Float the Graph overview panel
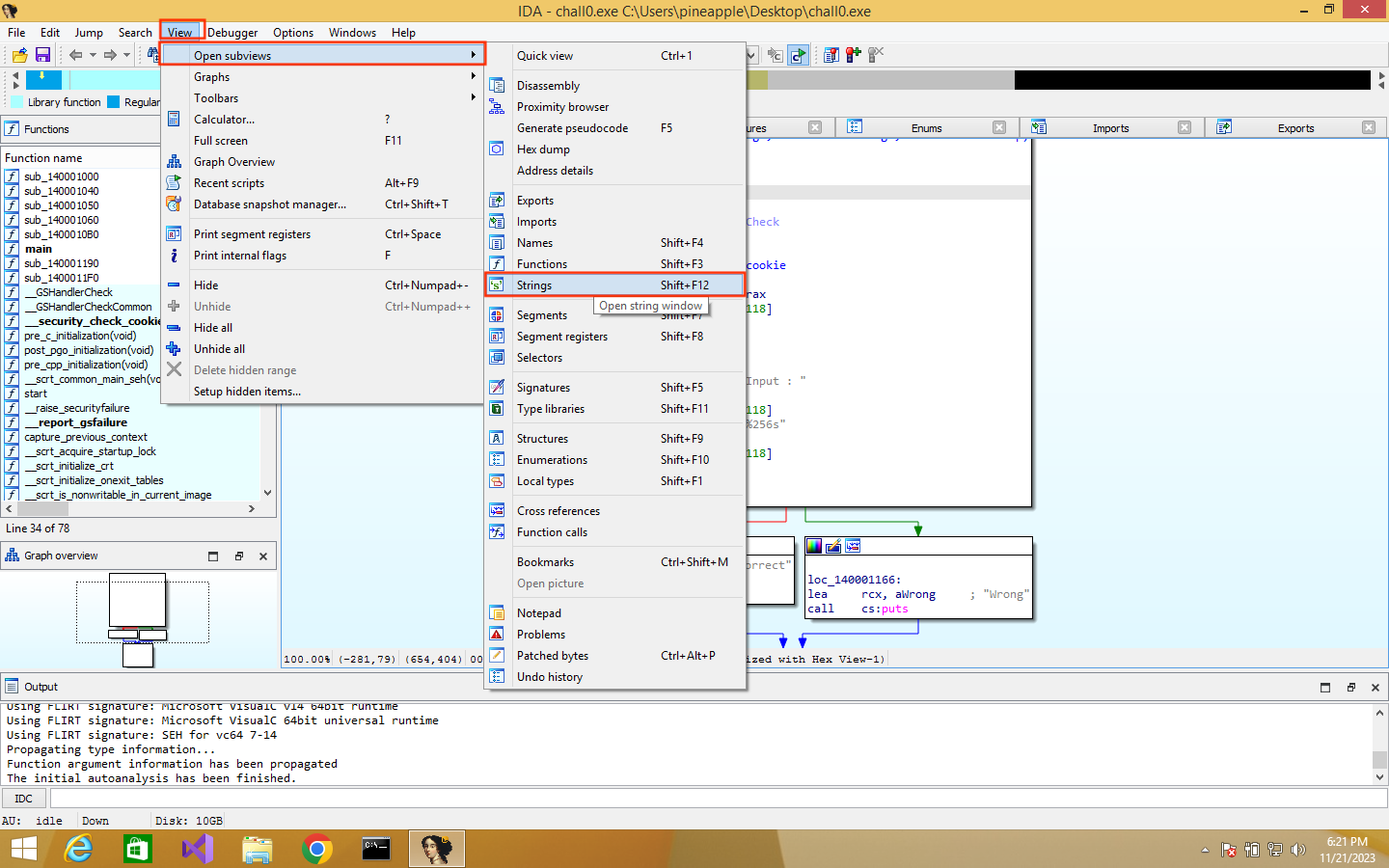 238,556
